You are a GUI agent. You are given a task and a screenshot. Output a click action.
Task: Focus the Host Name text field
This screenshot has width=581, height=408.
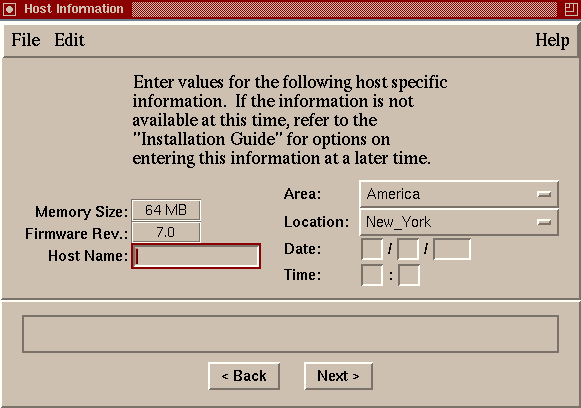[196, 256]
